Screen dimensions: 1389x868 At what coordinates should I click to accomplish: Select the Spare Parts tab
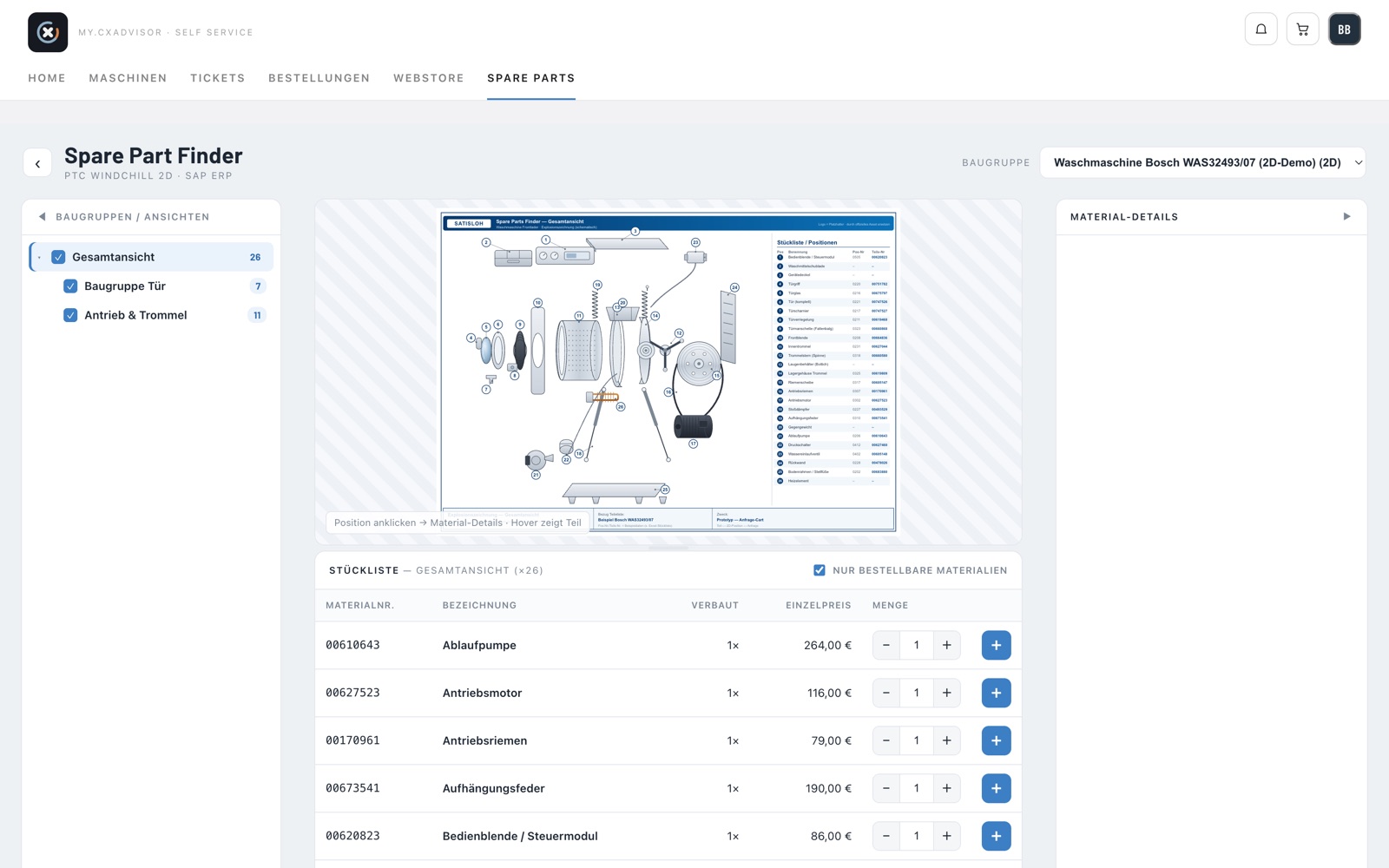[x=531, y=78]
